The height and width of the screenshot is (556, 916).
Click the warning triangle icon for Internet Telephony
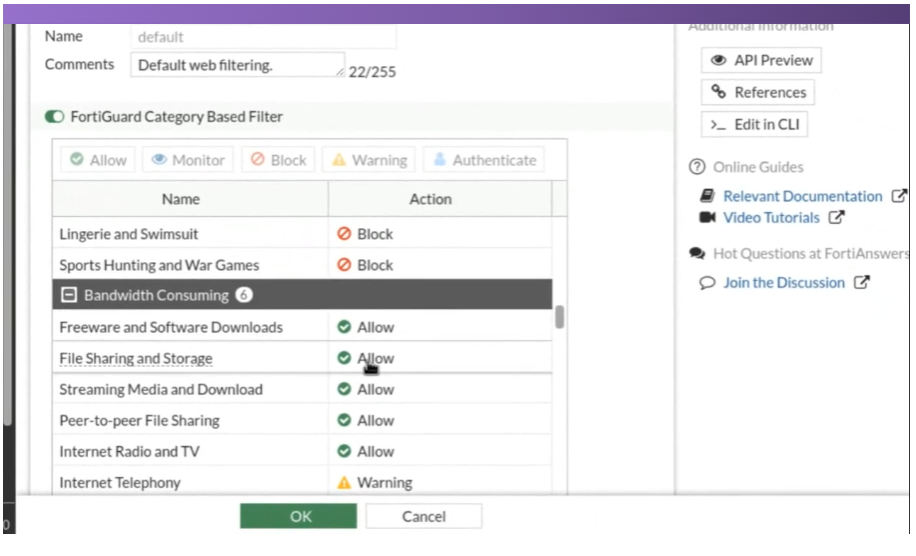[344, 482]
